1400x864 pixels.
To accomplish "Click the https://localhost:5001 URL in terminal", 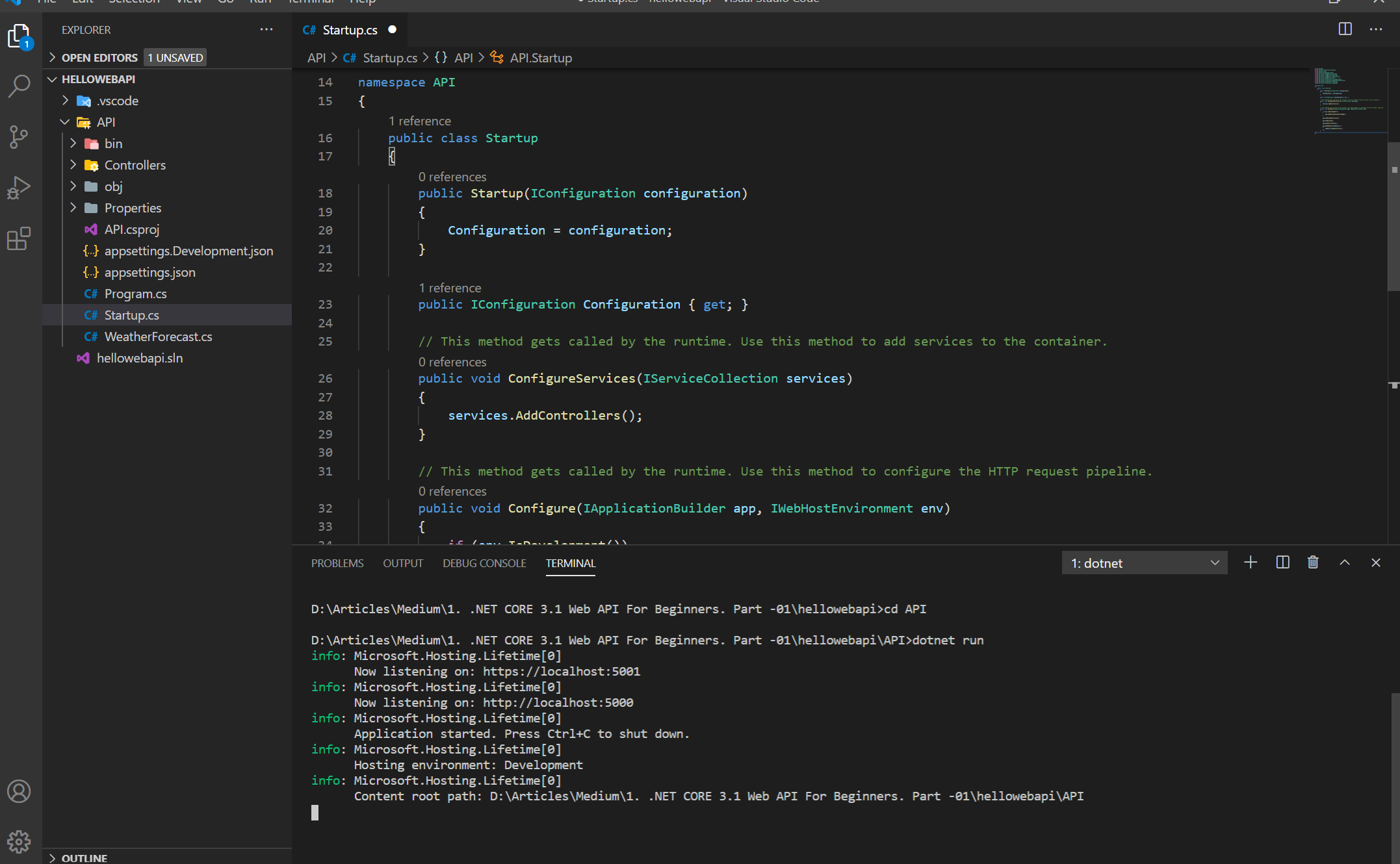I will click(562, 671).
